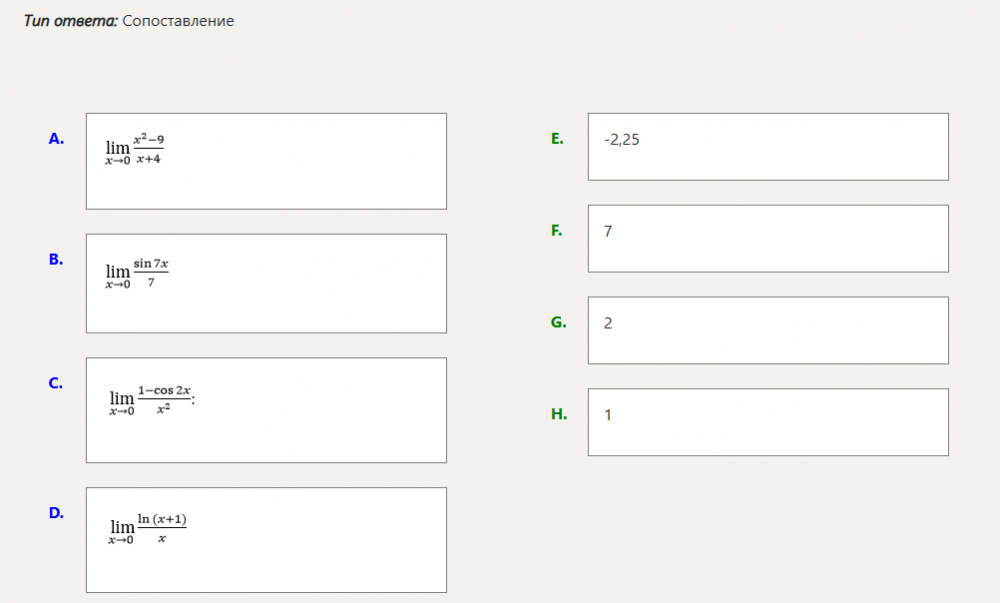Click the word "Сопоставление"

tap(178, 21)
